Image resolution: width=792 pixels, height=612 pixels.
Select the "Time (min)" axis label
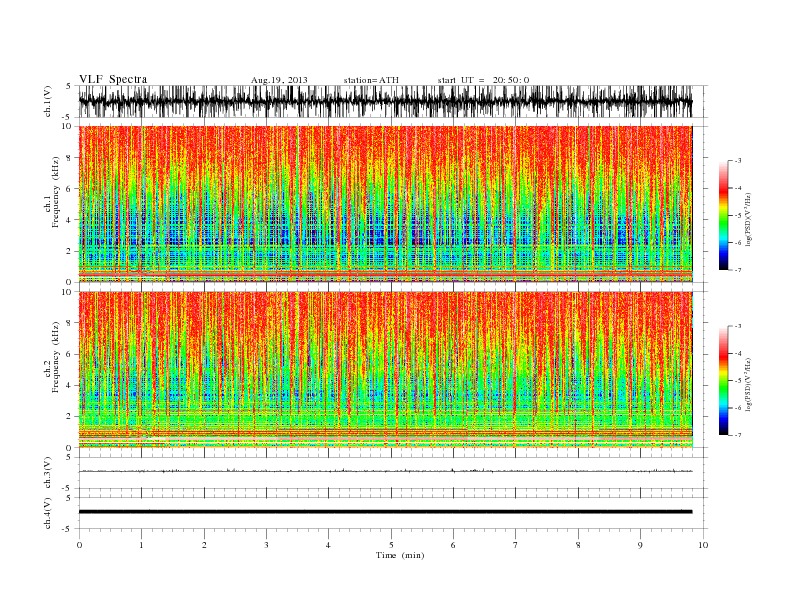point(400,555)
